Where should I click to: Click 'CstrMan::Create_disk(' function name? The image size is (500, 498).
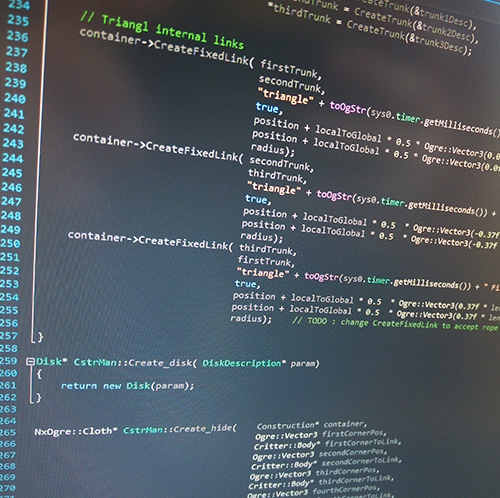pos(135,362)
